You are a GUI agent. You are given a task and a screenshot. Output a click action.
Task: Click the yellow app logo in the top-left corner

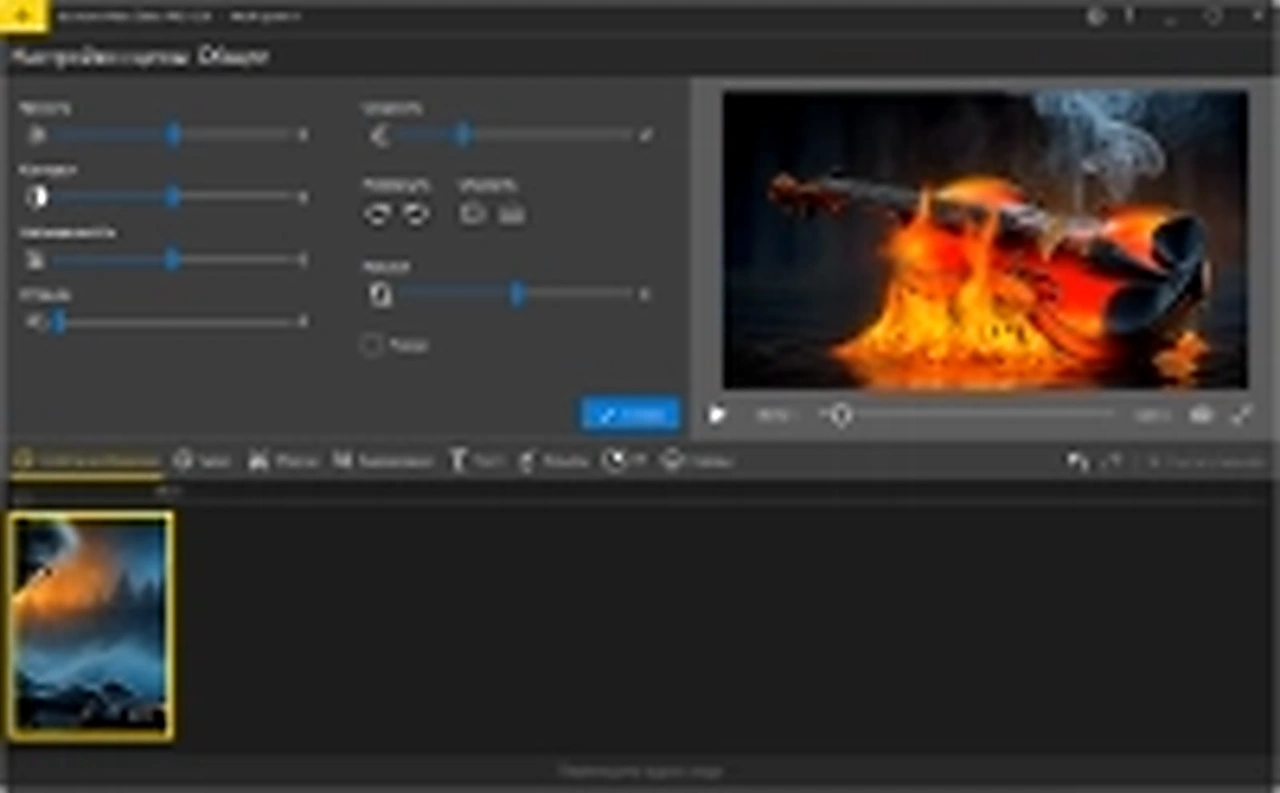(23, 15)
